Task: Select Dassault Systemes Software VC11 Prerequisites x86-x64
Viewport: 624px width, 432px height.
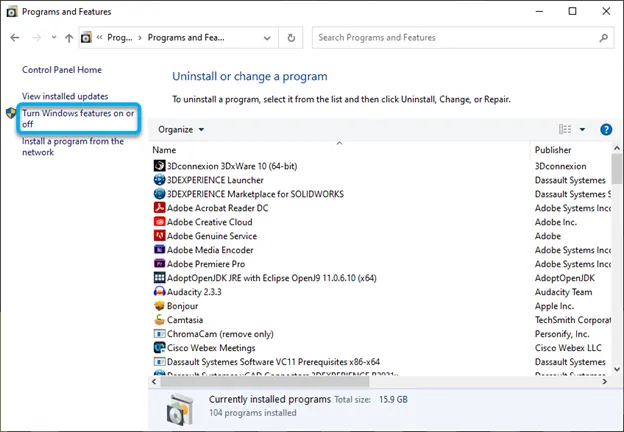Action: coord(273,362)
